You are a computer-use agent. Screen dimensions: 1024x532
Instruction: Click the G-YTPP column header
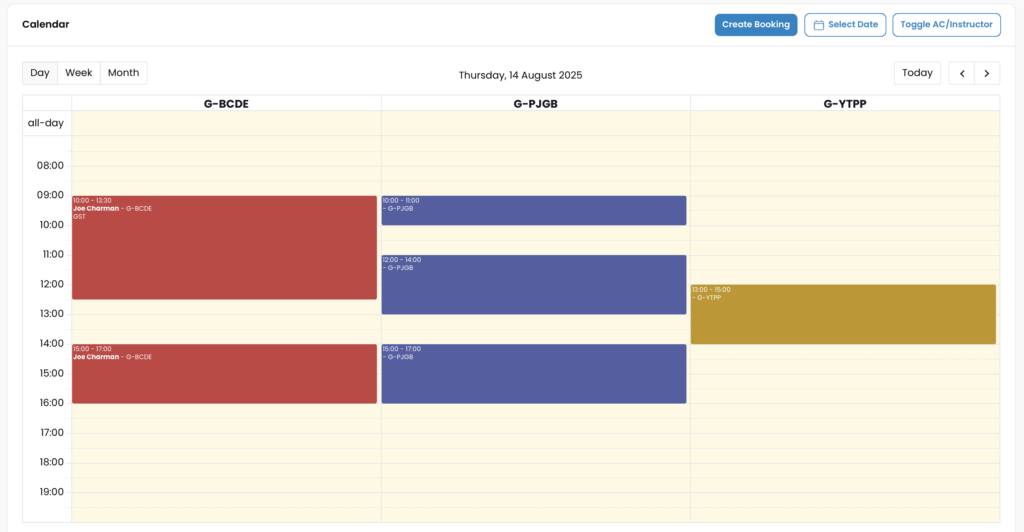(844, 103)
